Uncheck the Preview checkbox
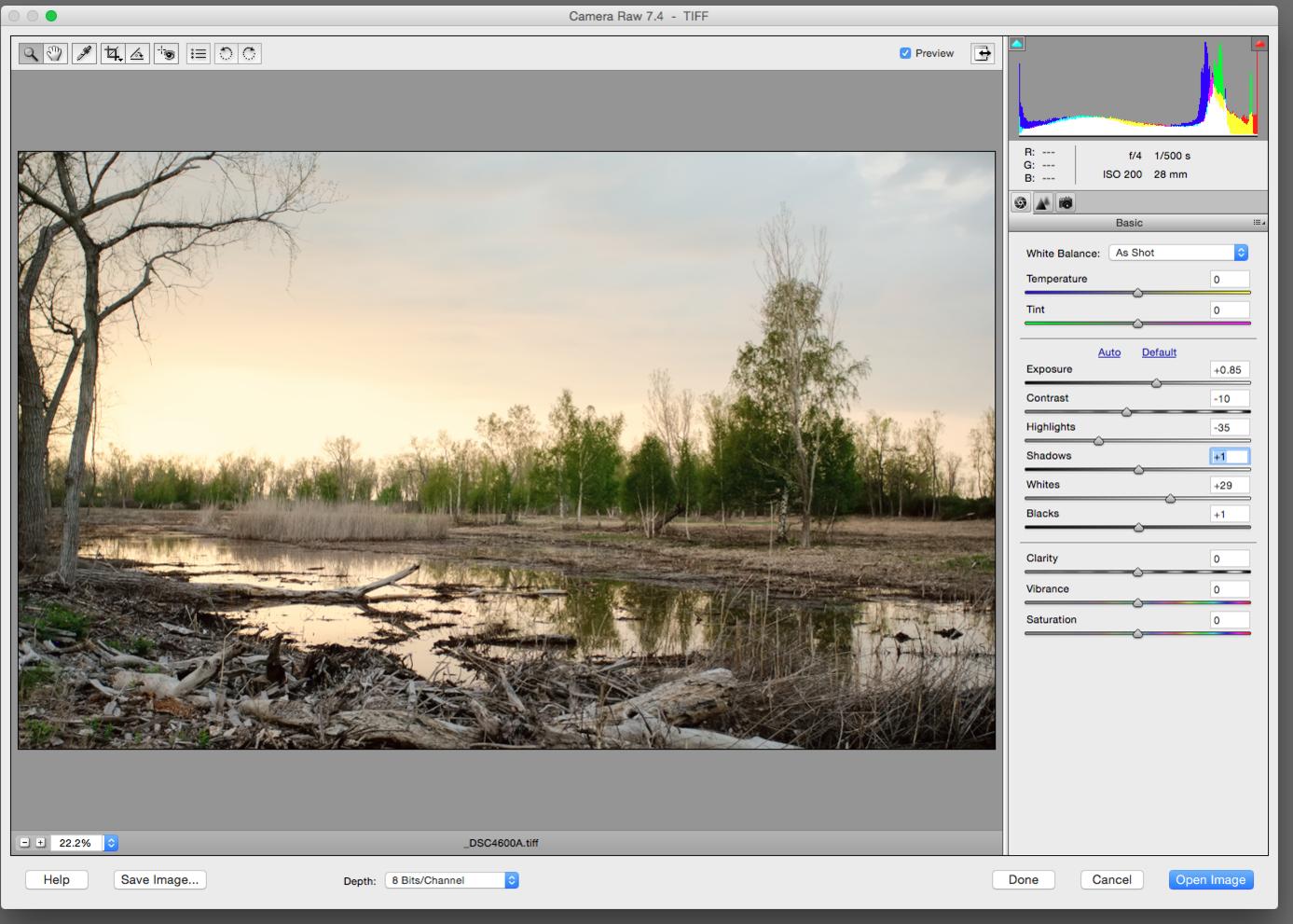Viewport: 1293px width, 924px height. (x=905, y=53)
